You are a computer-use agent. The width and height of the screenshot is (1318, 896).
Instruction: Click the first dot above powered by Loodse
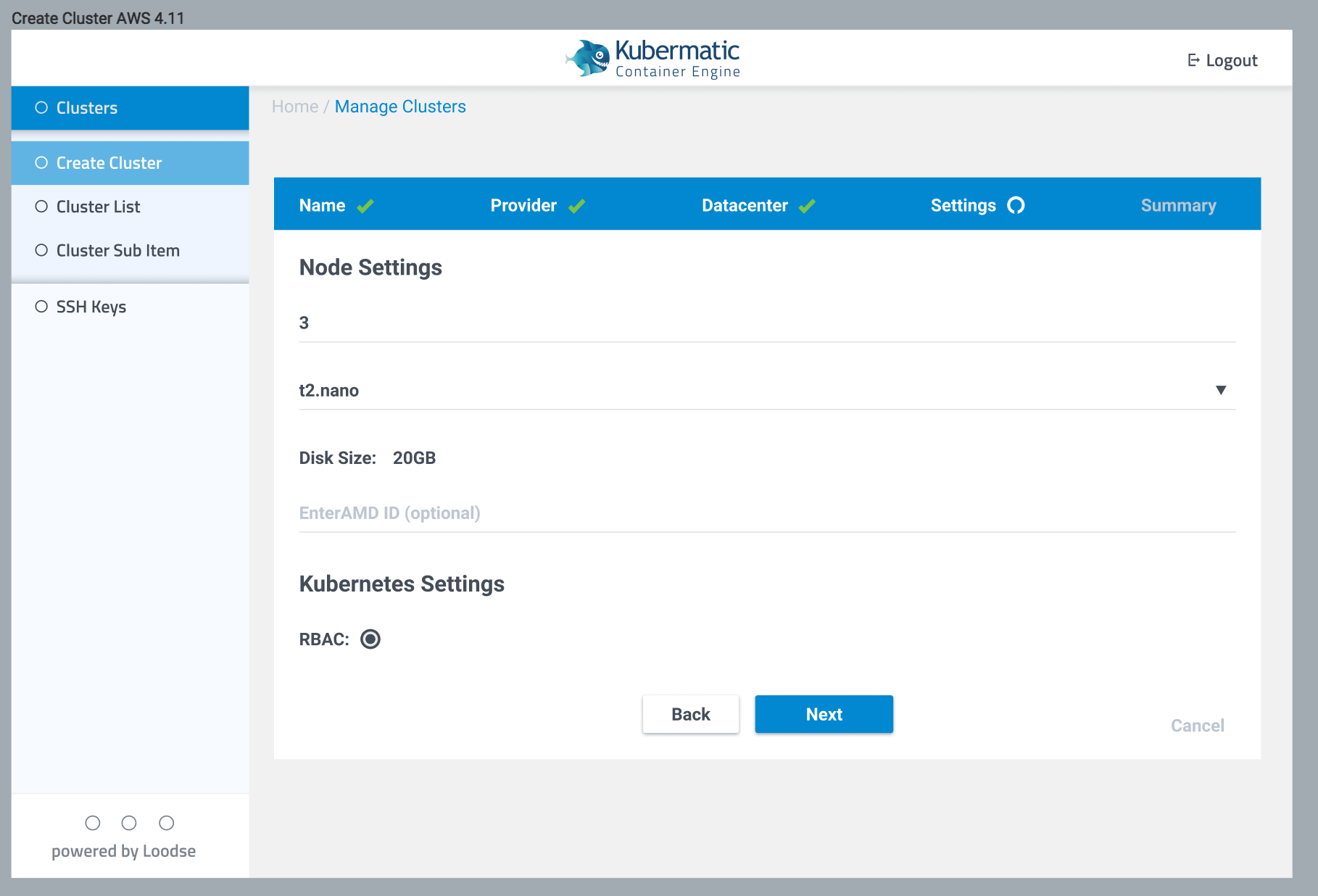93,823
